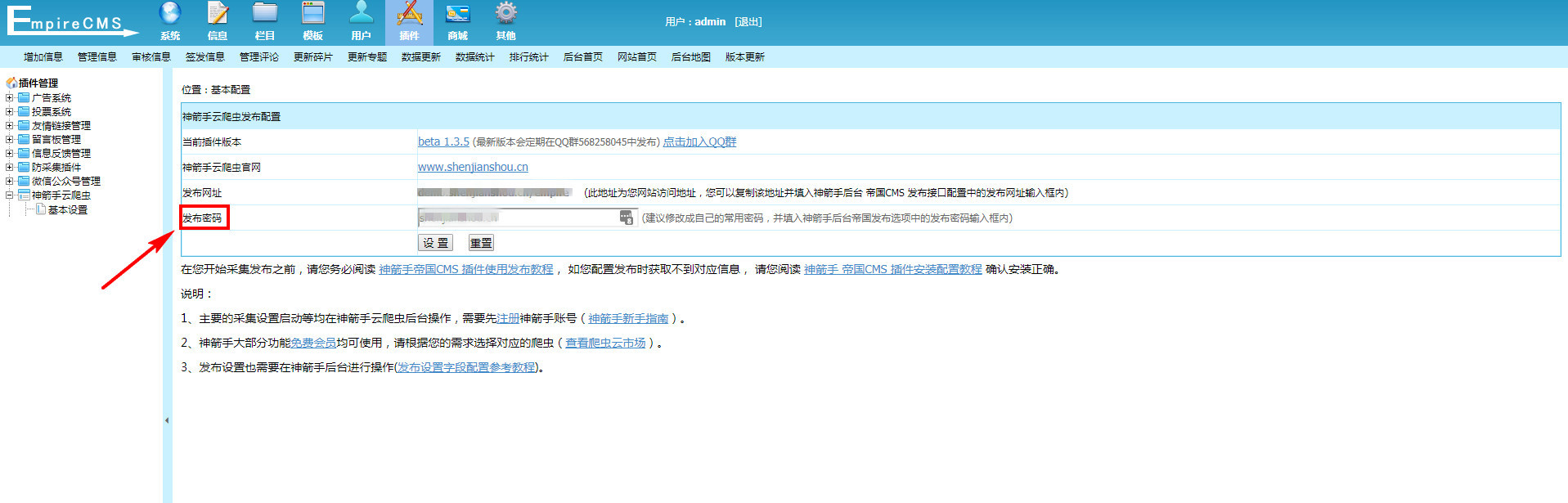Expand the 微信公众号管理 tree node
Image resolution: width=1568 pixels, height=503 pixels.
coord(10,181)
